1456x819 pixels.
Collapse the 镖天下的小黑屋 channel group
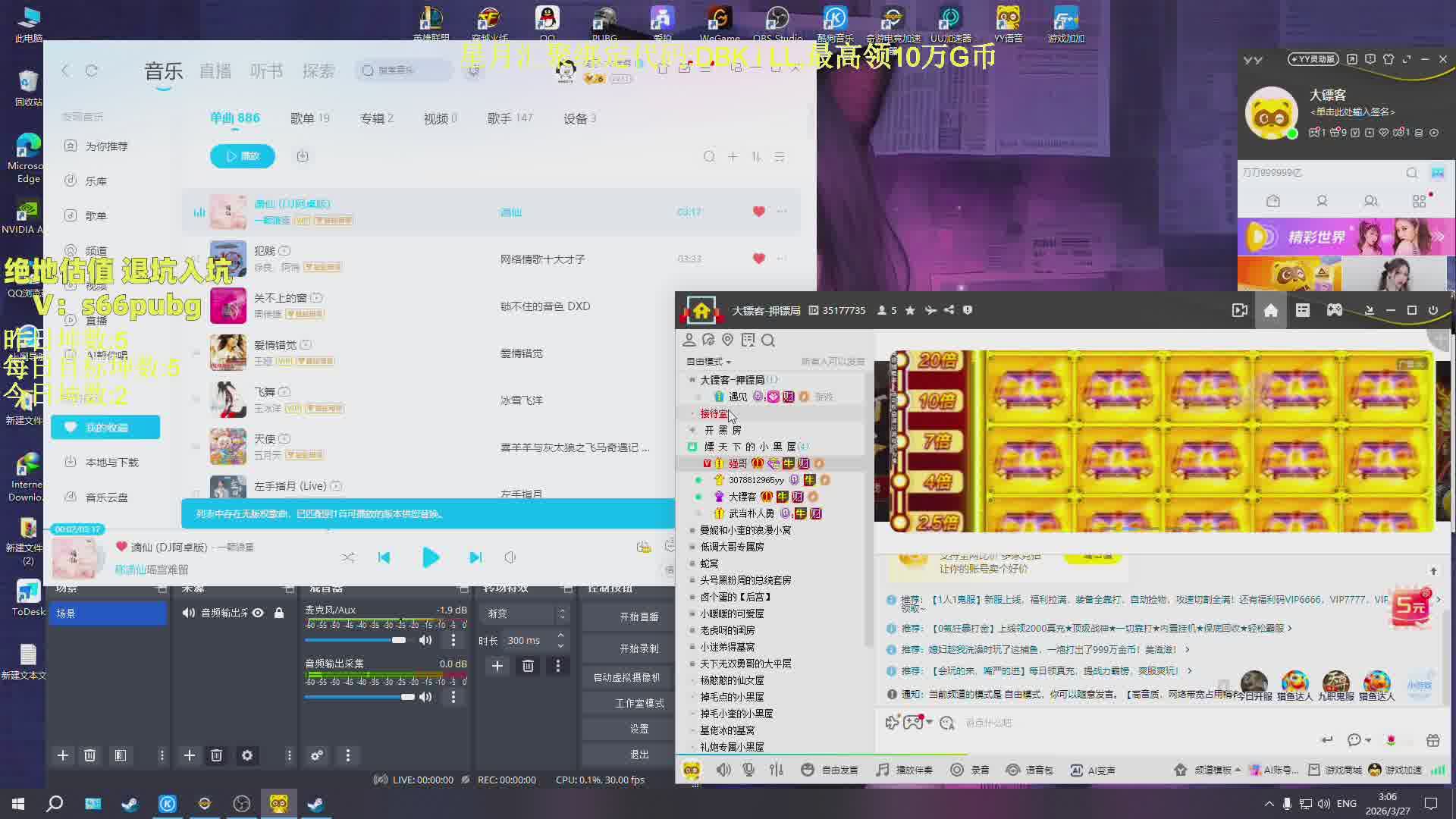point(692,447)
